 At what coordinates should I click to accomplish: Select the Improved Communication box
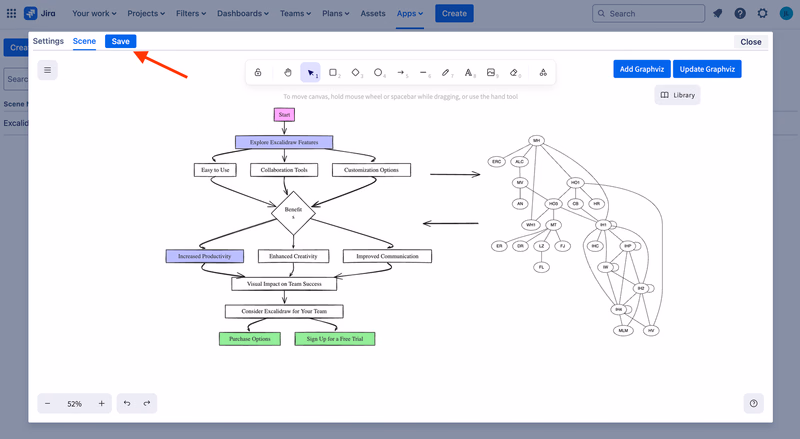pos(387,256)
